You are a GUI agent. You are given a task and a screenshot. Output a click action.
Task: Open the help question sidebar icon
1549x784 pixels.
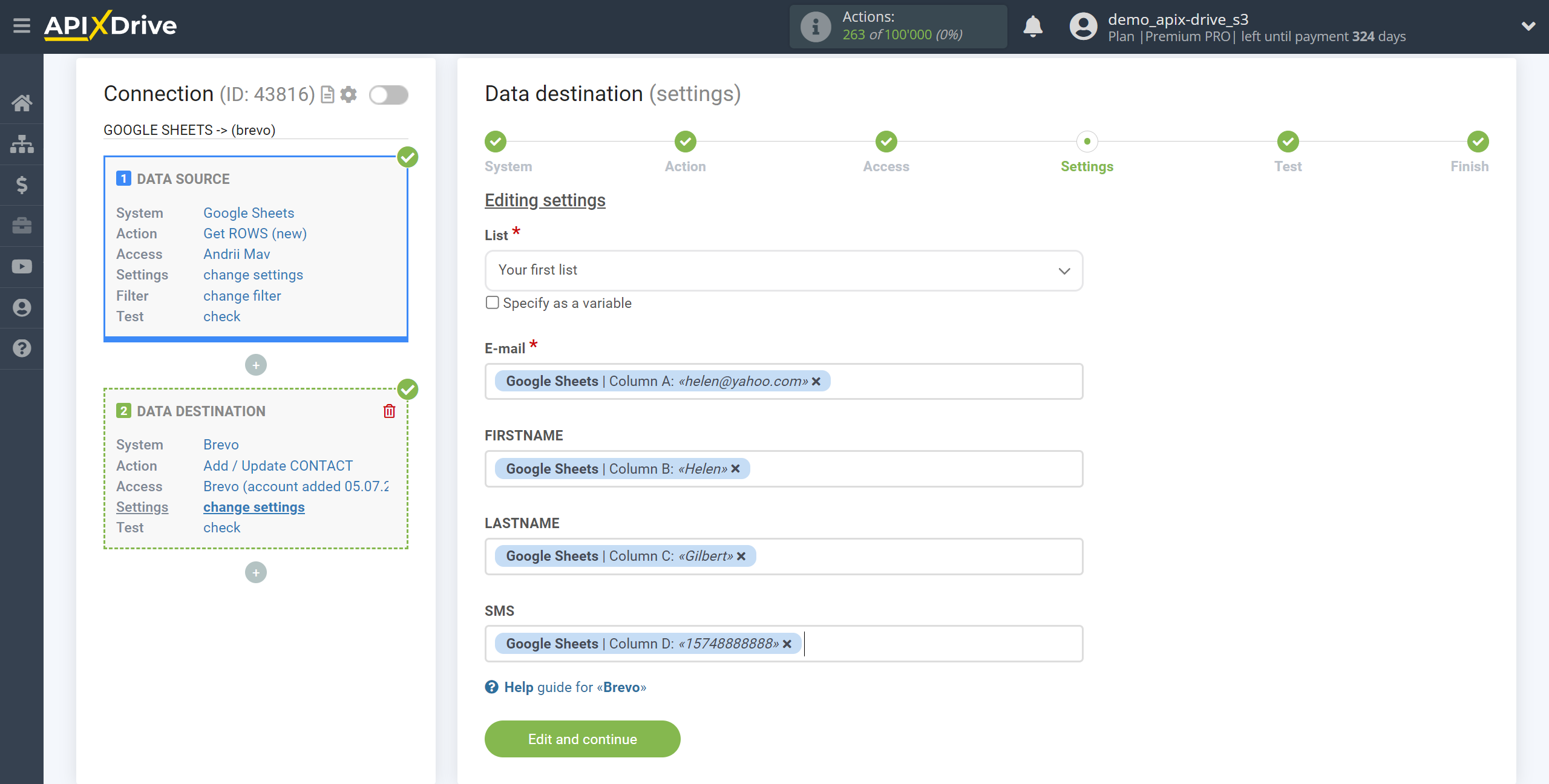click(22, 348)
